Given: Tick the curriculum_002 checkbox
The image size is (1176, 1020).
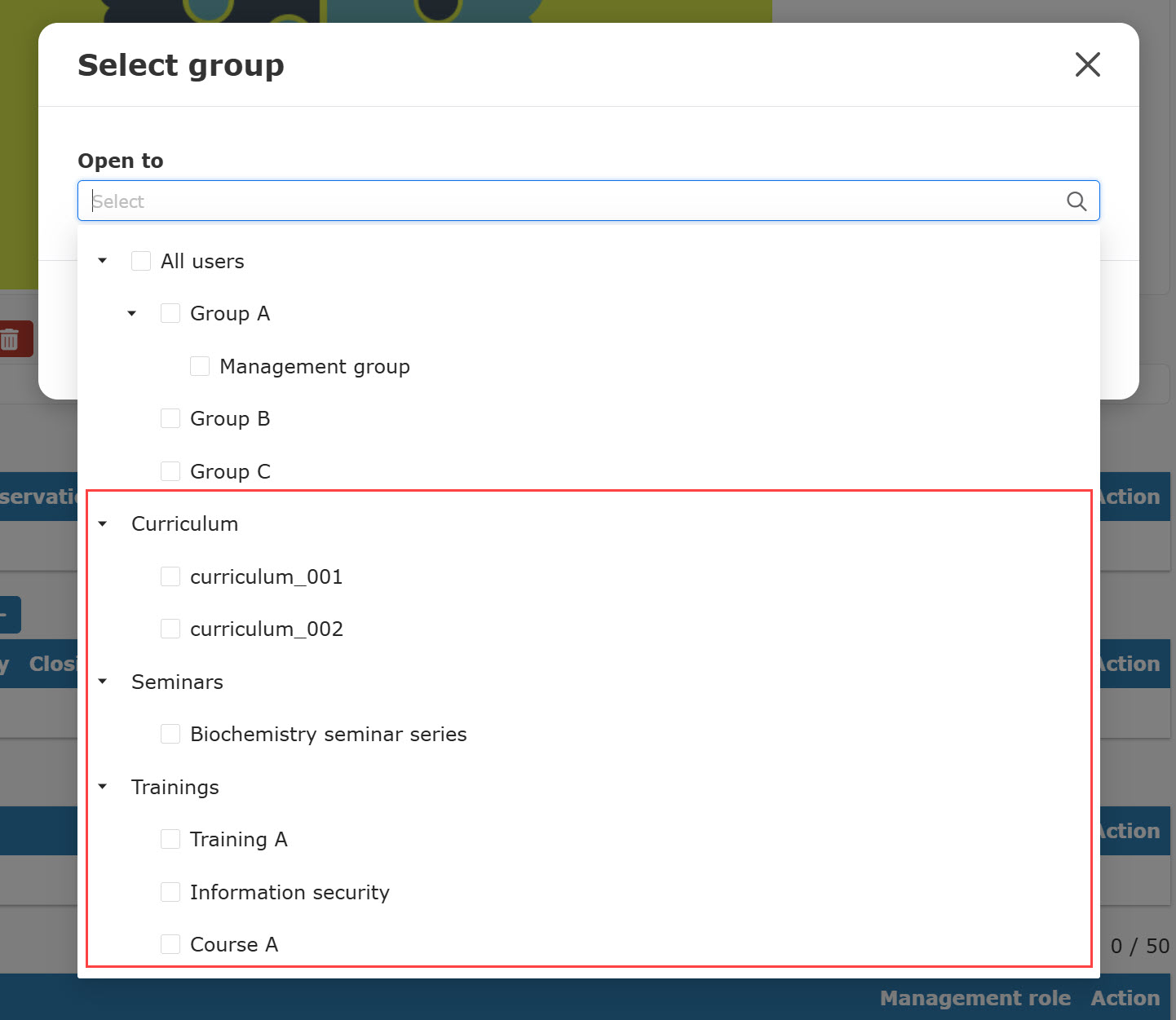Looking at the screenshot, I should pos(170,629).
